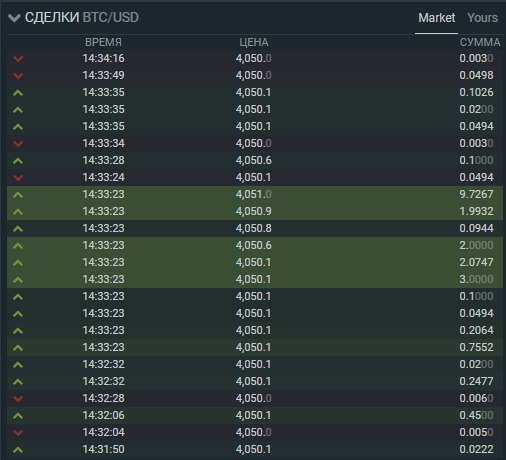Select the price 4,051.0 in highlighted row

254,194
